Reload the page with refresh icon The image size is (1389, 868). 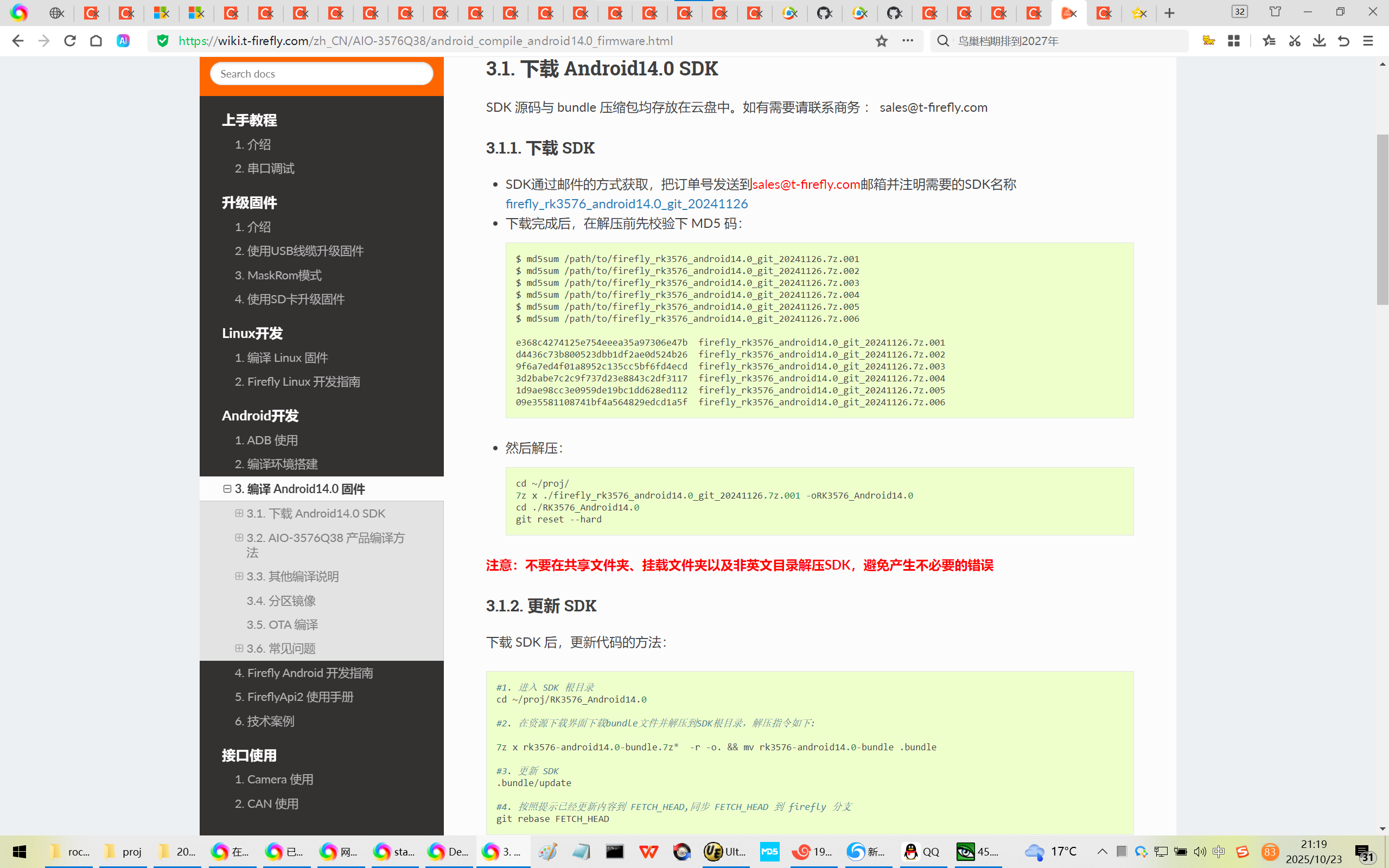(x=70, y=41)
